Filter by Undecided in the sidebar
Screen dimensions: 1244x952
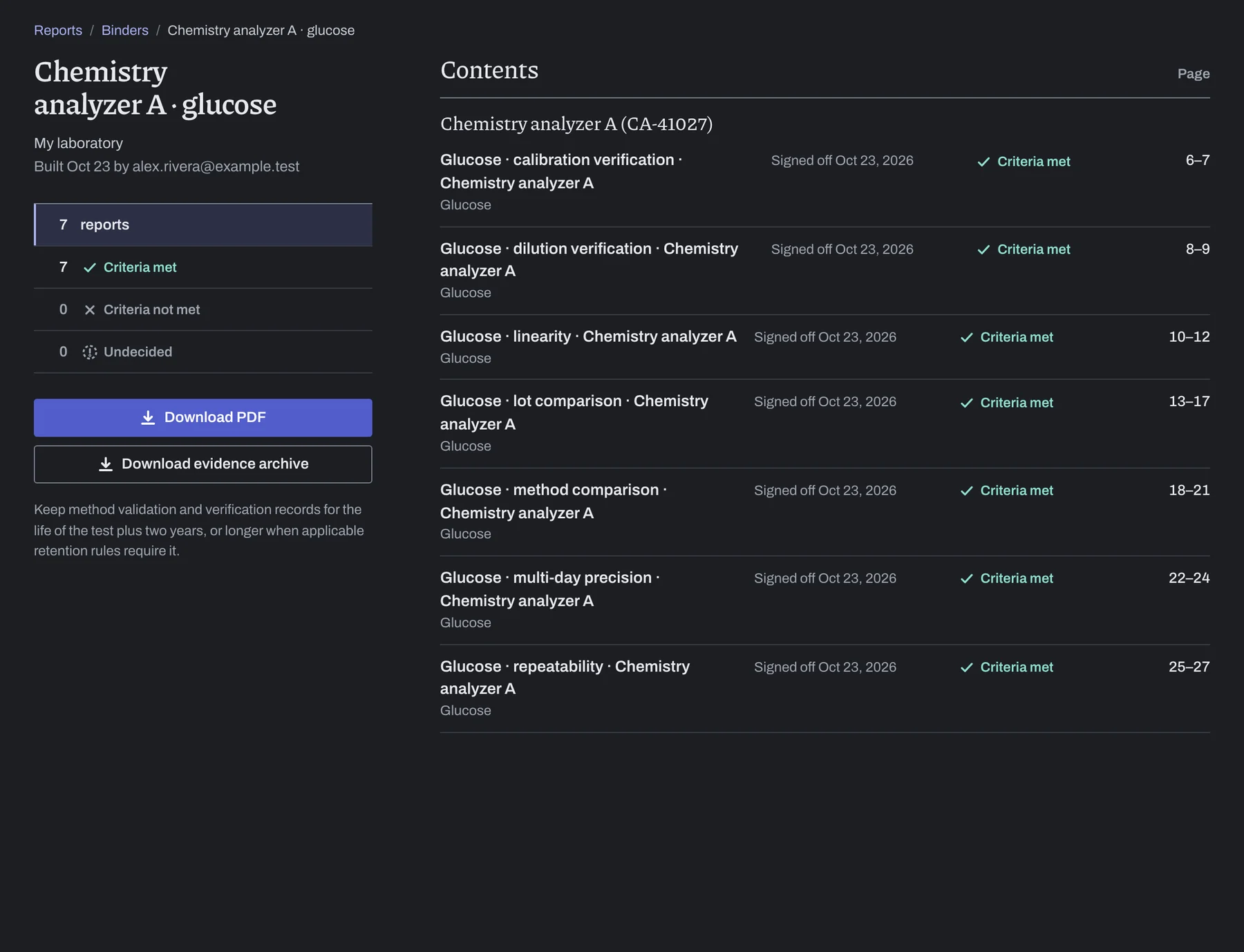pyautogui.click(x=203, y=352)
